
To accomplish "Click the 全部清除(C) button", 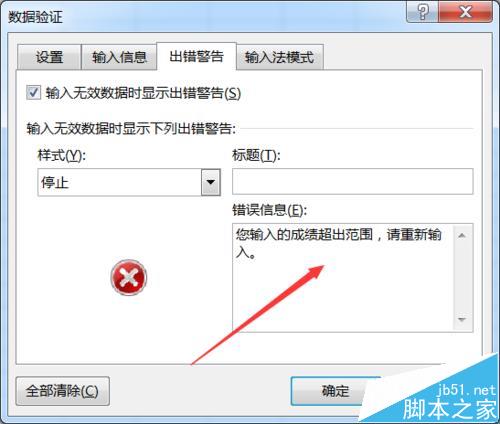I will pyautogui.click(x=62, y=391).
